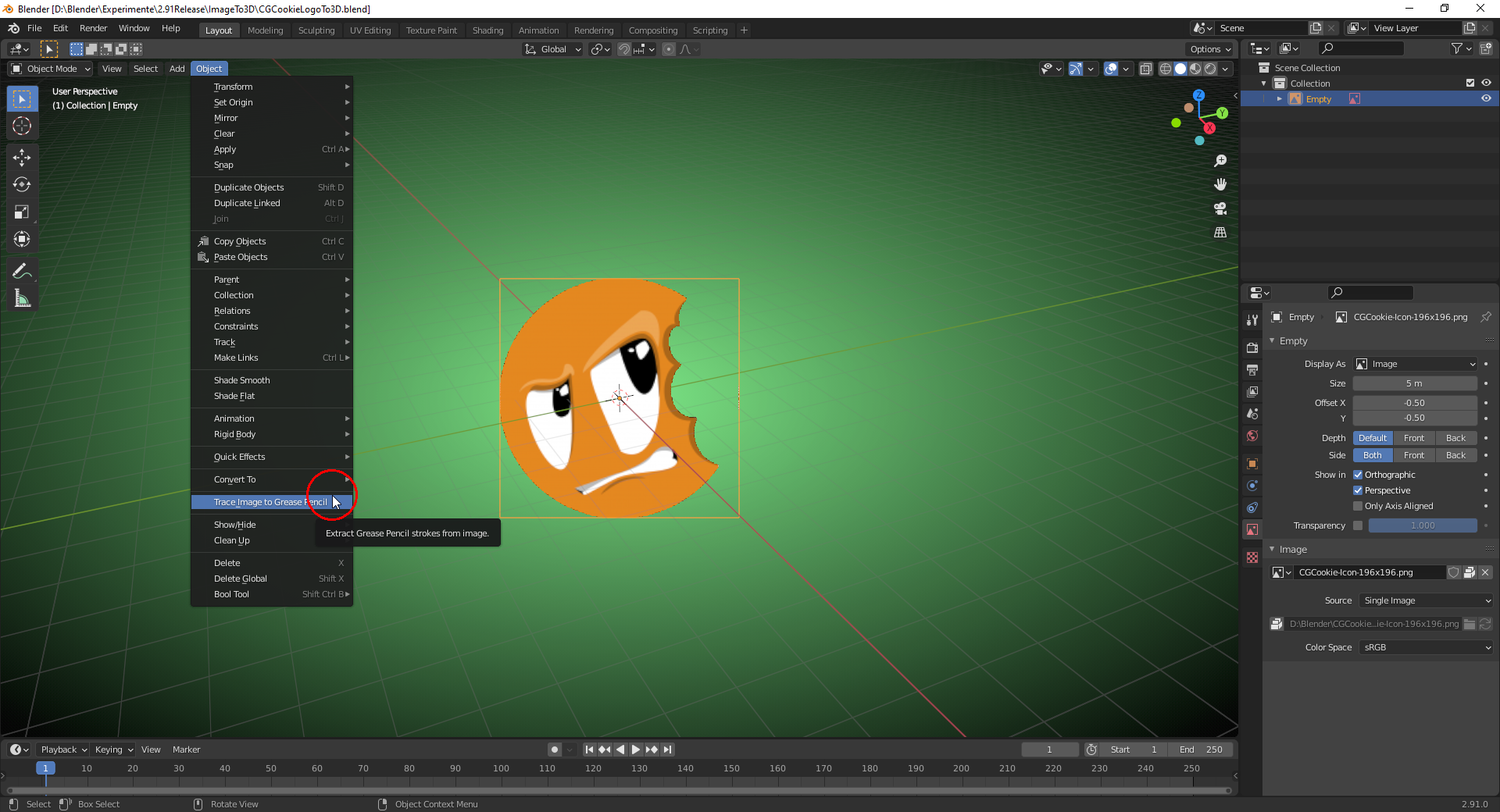
Task: Click Trace Image to Grease Pencil
Action: 272,502
